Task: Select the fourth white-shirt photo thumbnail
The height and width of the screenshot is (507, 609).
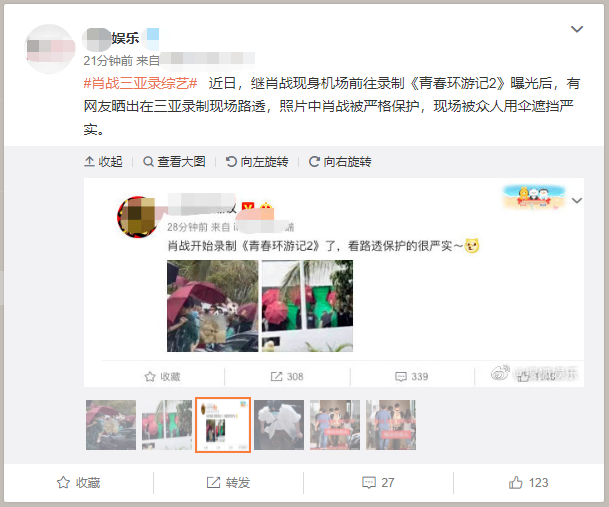Action: pos(279,425)
